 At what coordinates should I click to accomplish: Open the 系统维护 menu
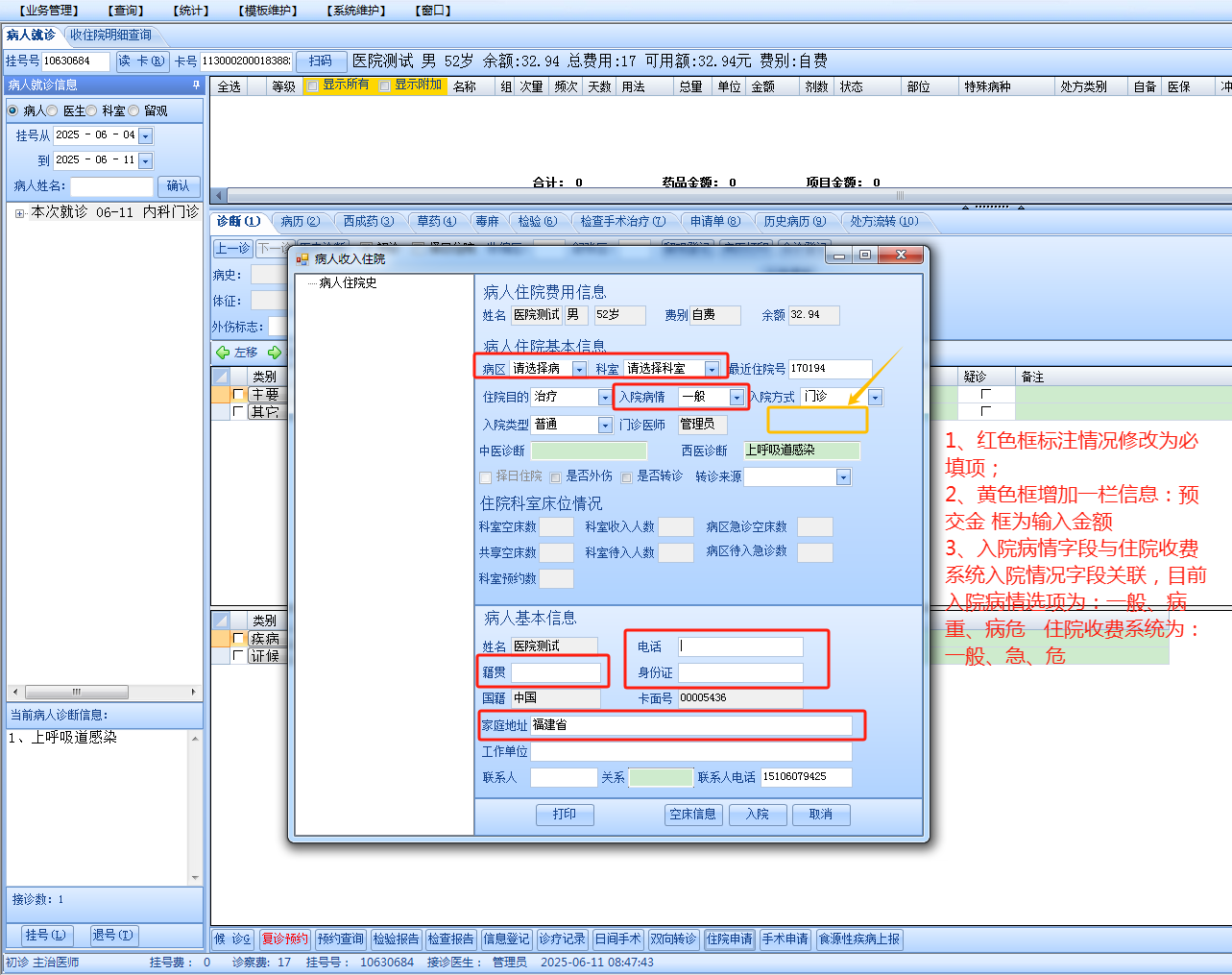click(356, 11)
